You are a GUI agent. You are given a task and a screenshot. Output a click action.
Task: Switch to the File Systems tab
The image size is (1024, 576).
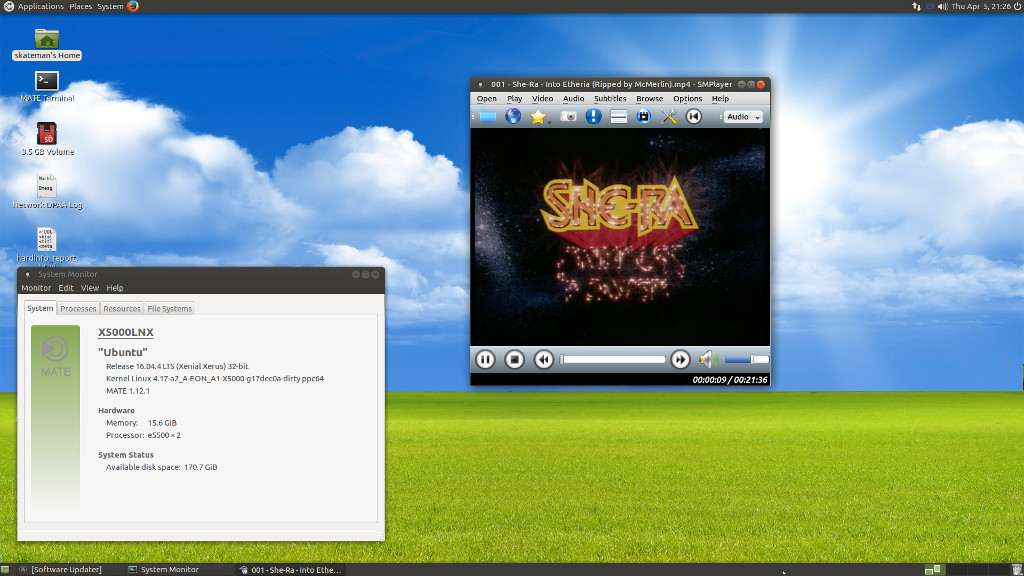170,309
